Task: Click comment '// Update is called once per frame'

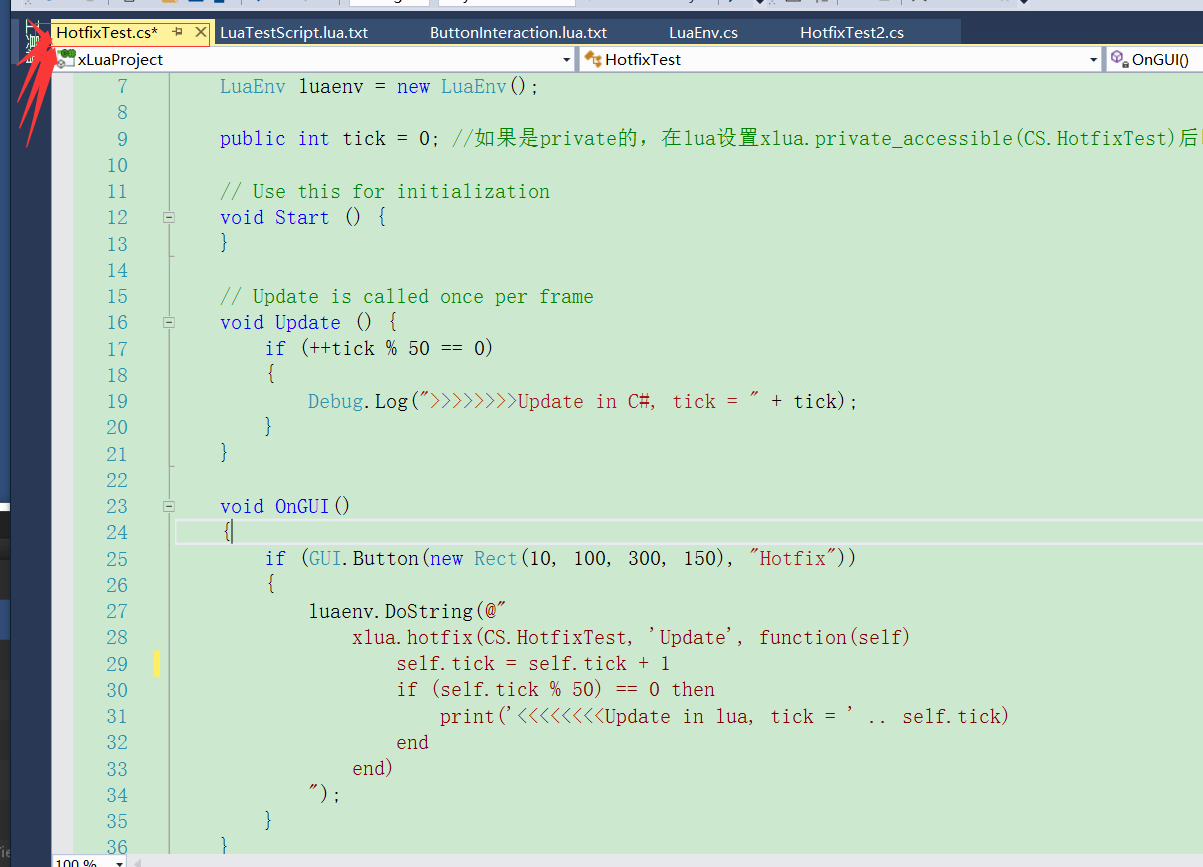Action: 407,296
